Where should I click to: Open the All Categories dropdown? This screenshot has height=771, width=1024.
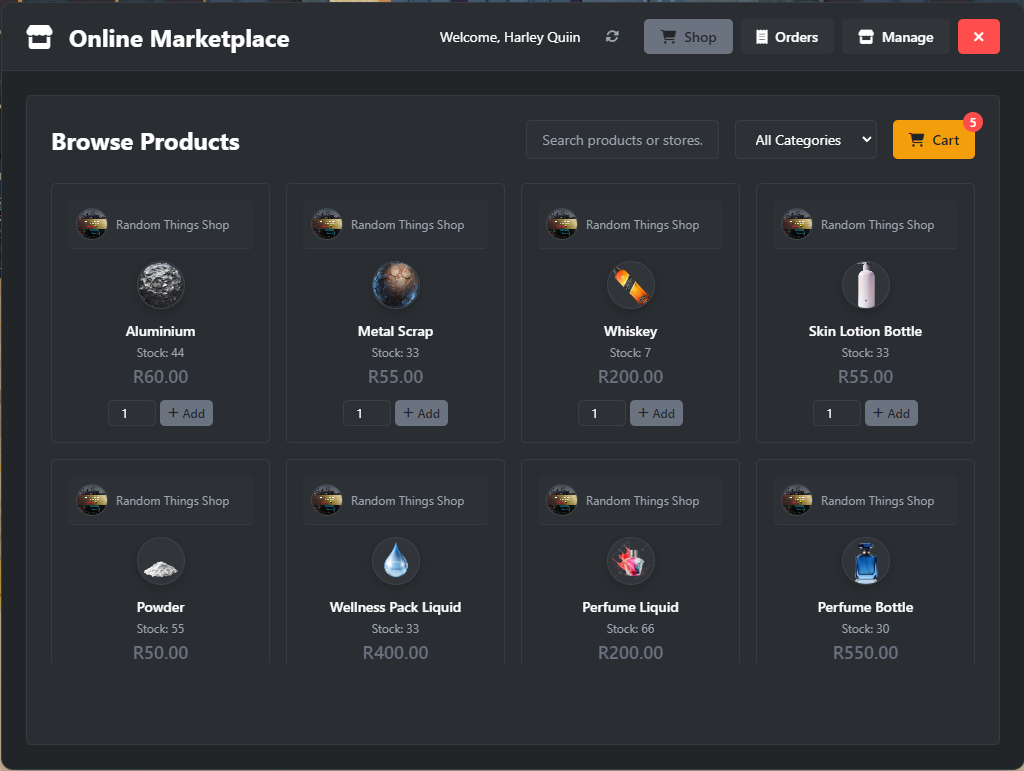coord(805,140)
